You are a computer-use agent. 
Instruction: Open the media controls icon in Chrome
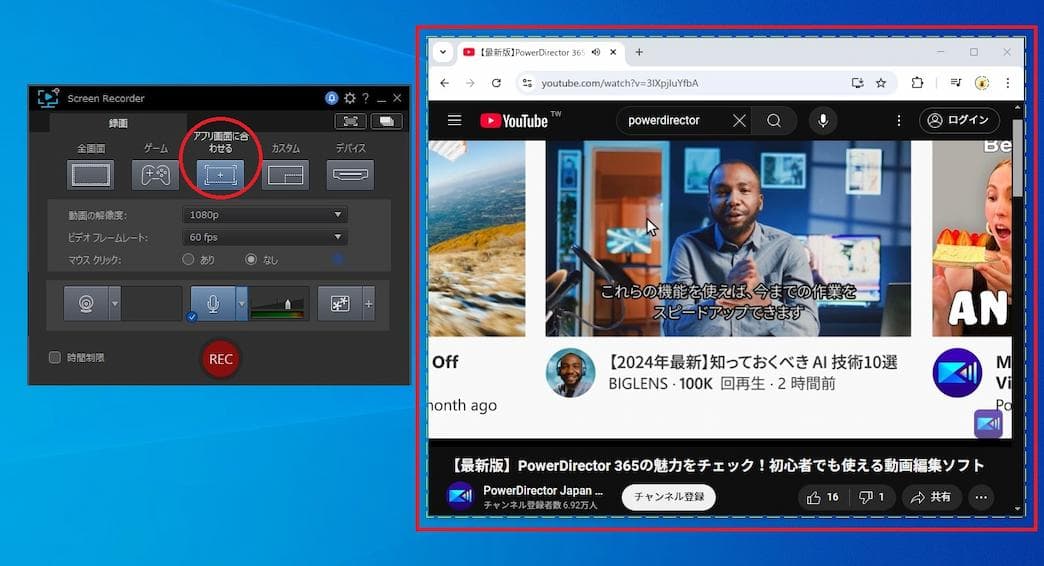pyautogui.click(x=956, y=83)
